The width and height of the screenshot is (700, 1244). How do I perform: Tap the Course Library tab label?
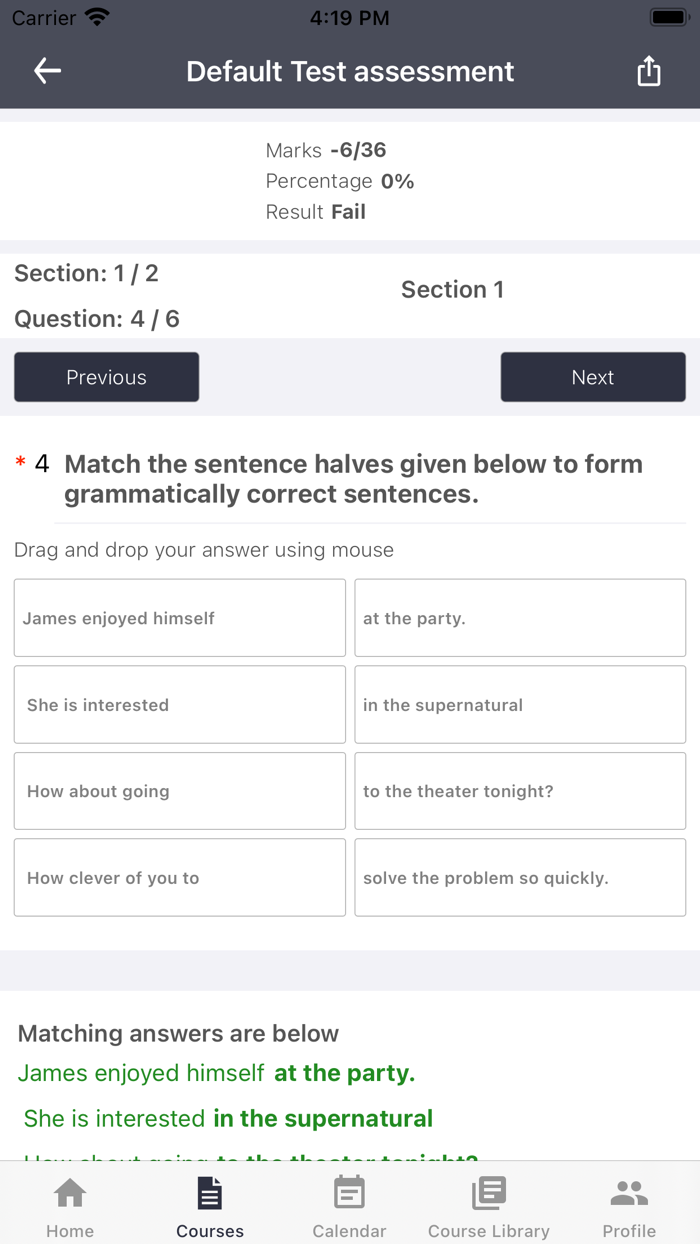tap(489, 1231)
